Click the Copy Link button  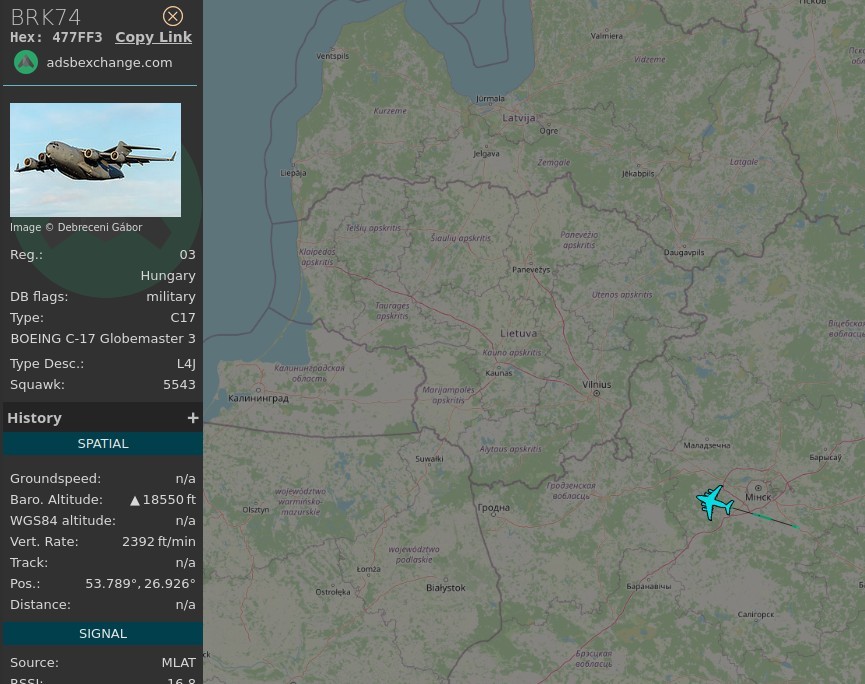tap(153, 37)
